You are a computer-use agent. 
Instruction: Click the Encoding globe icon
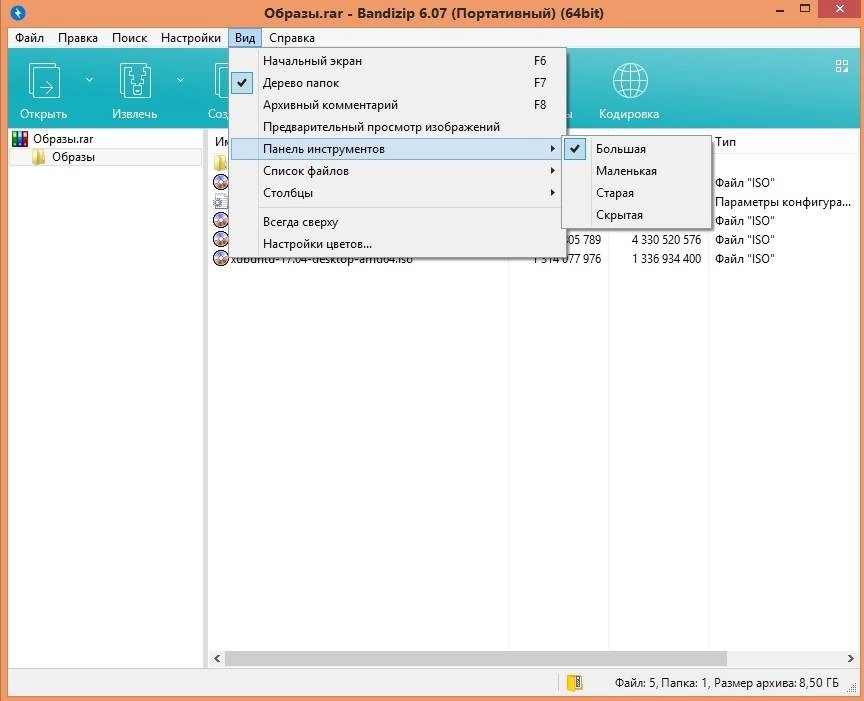coord(630,81)
